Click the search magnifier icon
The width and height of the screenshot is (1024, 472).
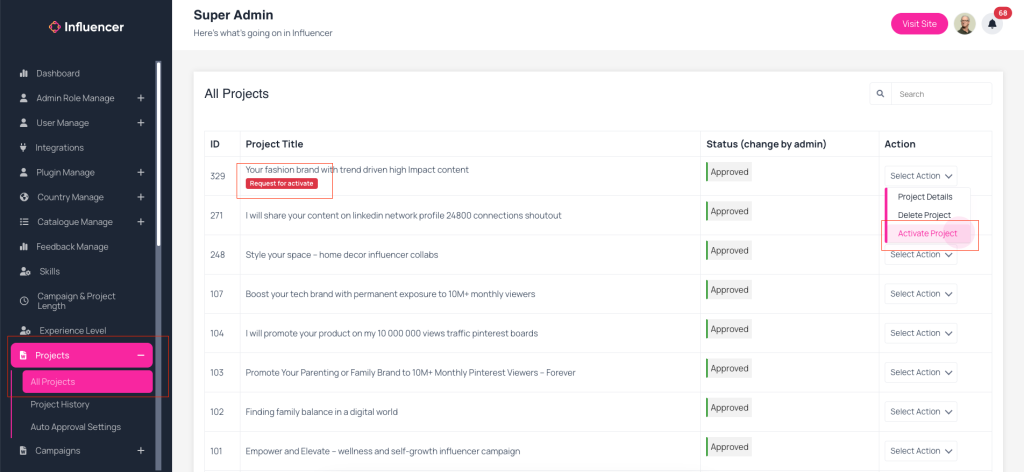[x=880, y=93]
